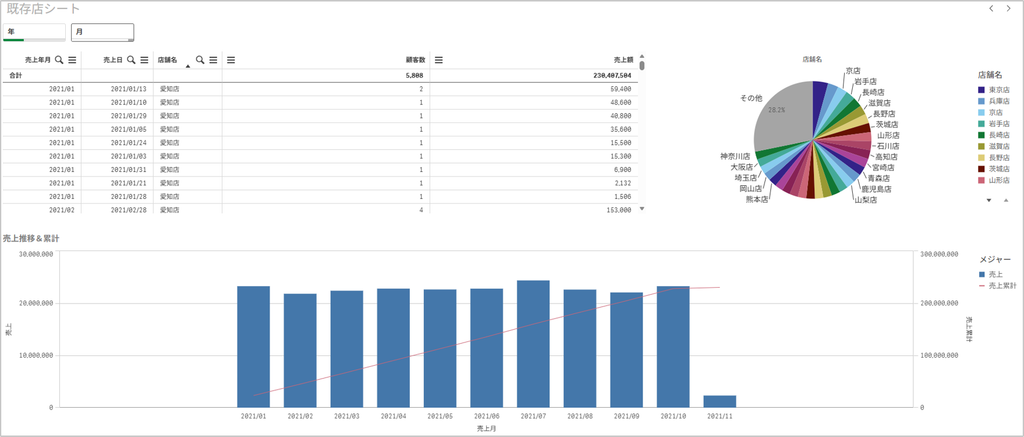The image size is (1024, 437).
Task: Click the table vertical scrollbar handle
Action: pos(642,65)
